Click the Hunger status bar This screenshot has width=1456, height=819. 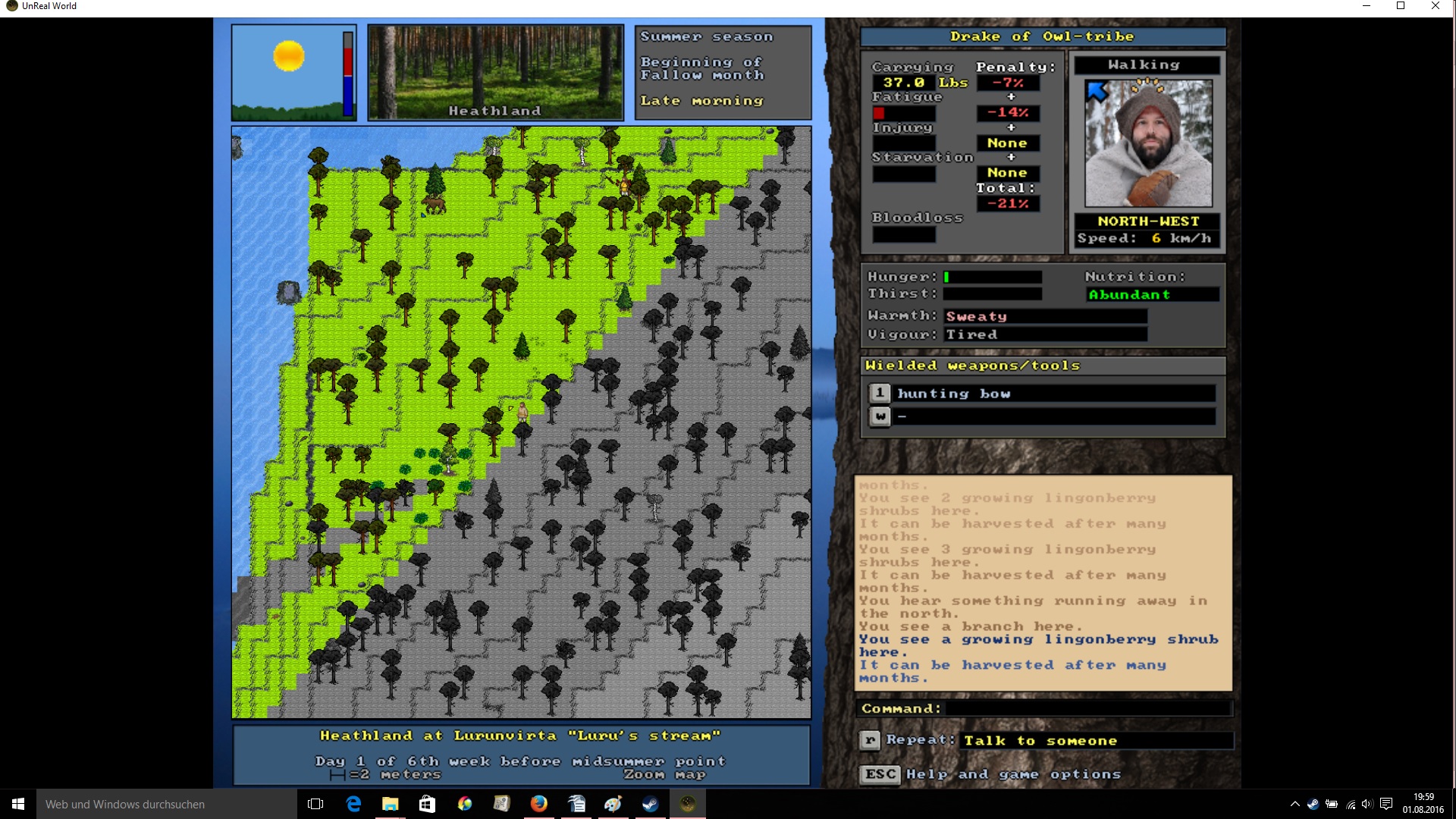click(993, 278)
